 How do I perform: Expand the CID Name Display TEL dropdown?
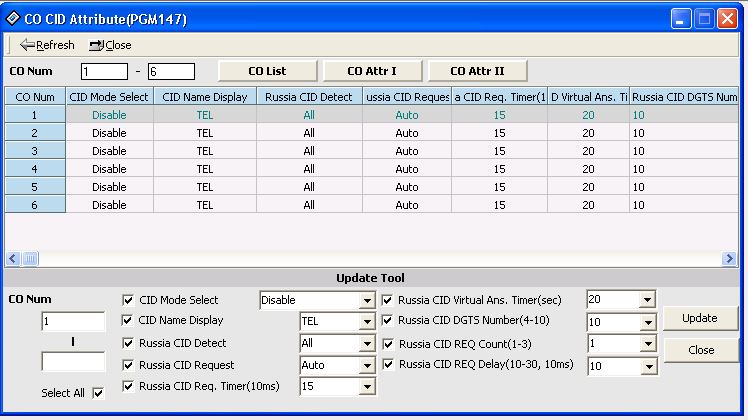pyautogui.click(x=367, y=322)
